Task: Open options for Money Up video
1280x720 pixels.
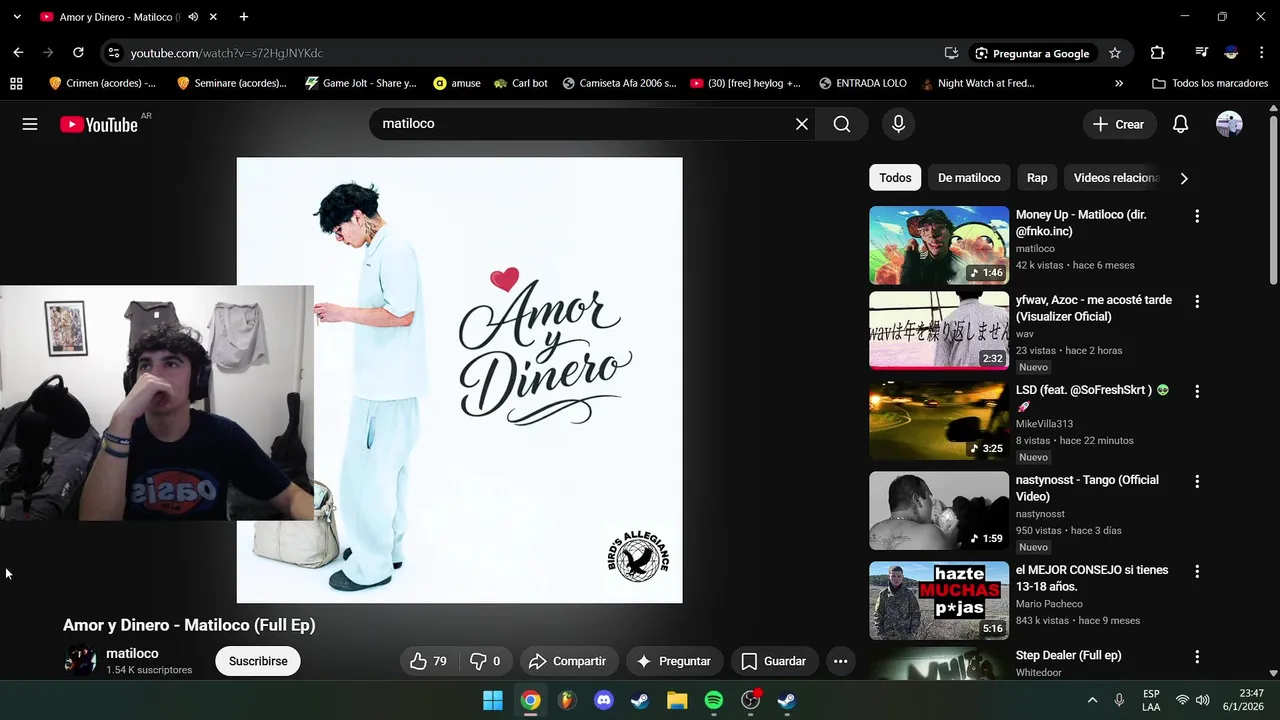Action: point(1197,216)
